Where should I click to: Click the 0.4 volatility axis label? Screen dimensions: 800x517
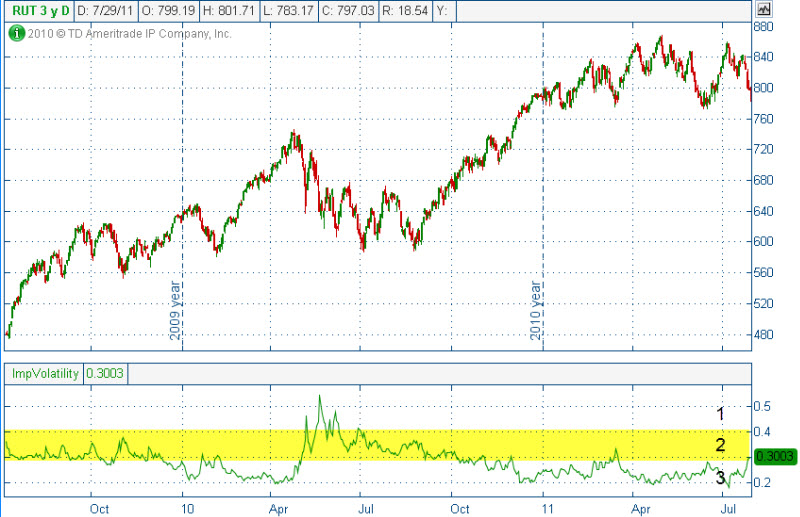coord(762,432)
